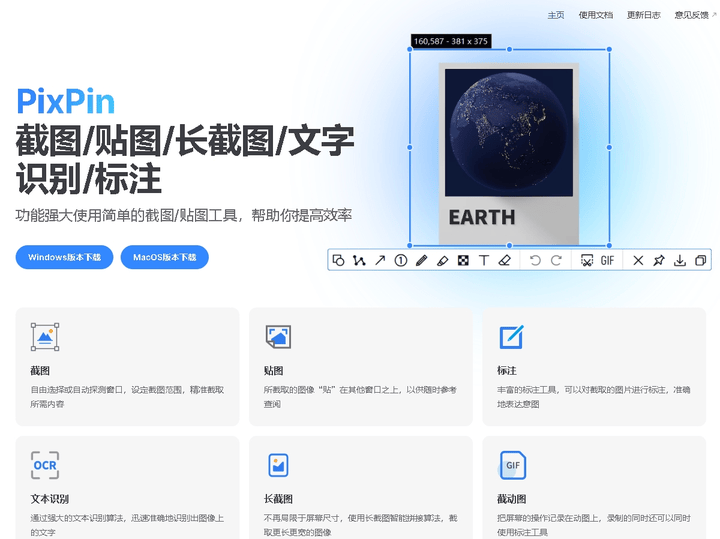Click the Windows版本下载 button
Viewport: 720px width, 539px height.
tap(64, 257)
